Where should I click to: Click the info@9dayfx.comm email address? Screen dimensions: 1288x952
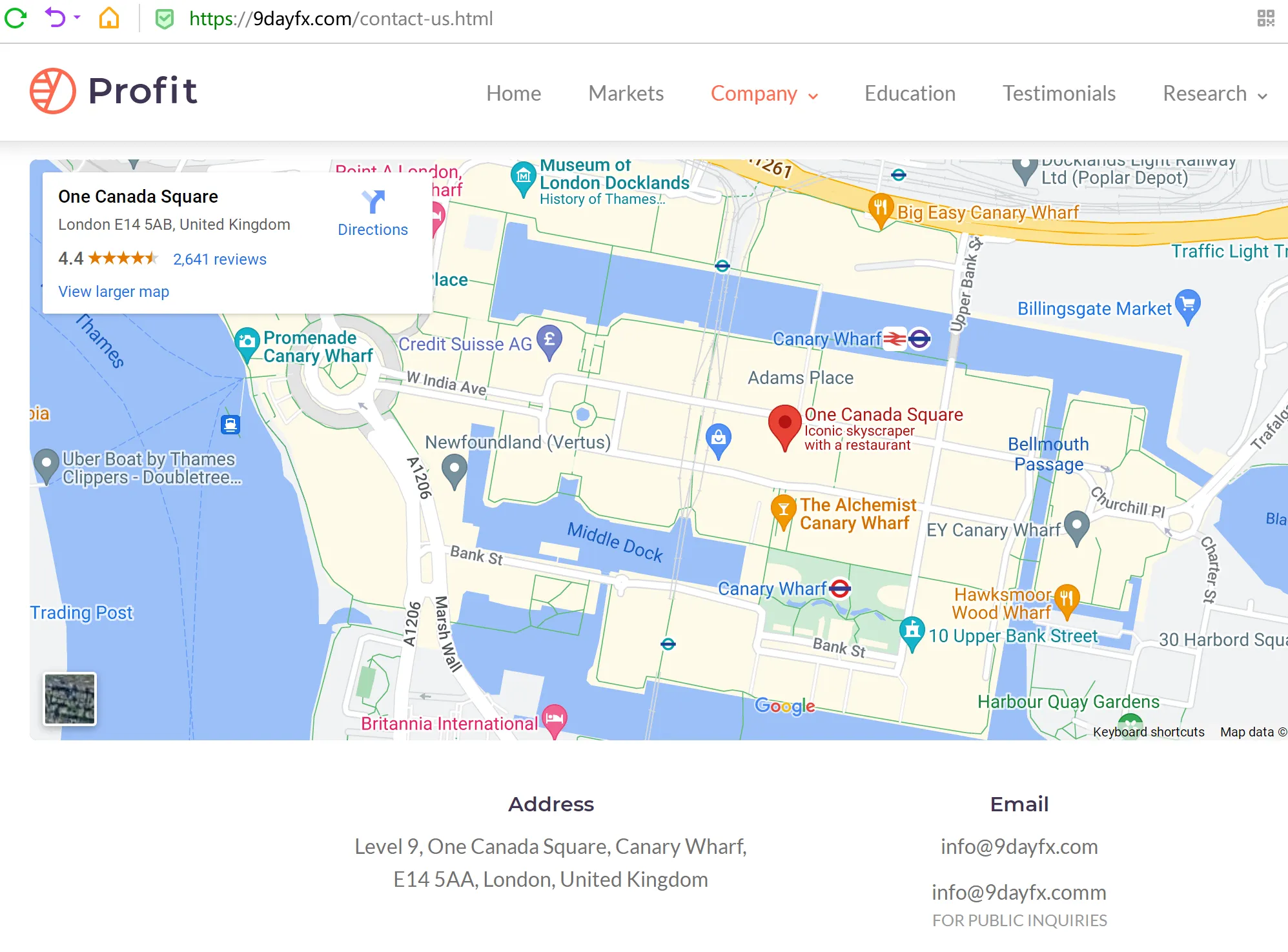1019,893
